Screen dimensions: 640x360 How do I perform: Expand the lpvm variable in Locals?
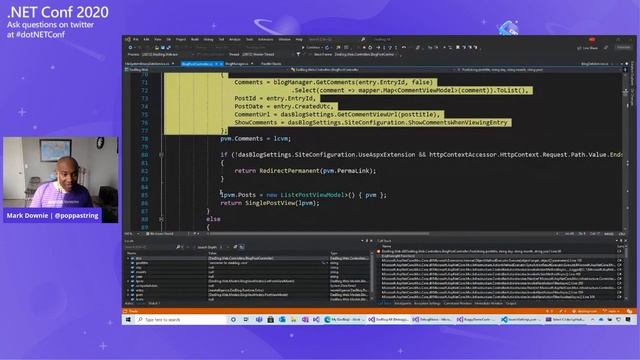pyautogui.click(x=128, y=281)
